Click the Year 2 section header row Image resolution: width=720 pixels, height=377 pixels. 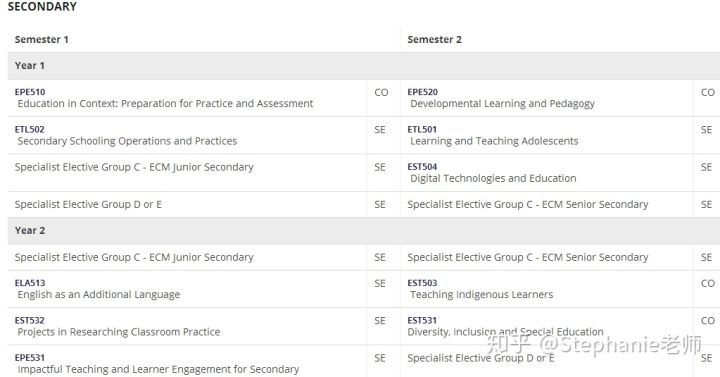click(x=364, y=231)
